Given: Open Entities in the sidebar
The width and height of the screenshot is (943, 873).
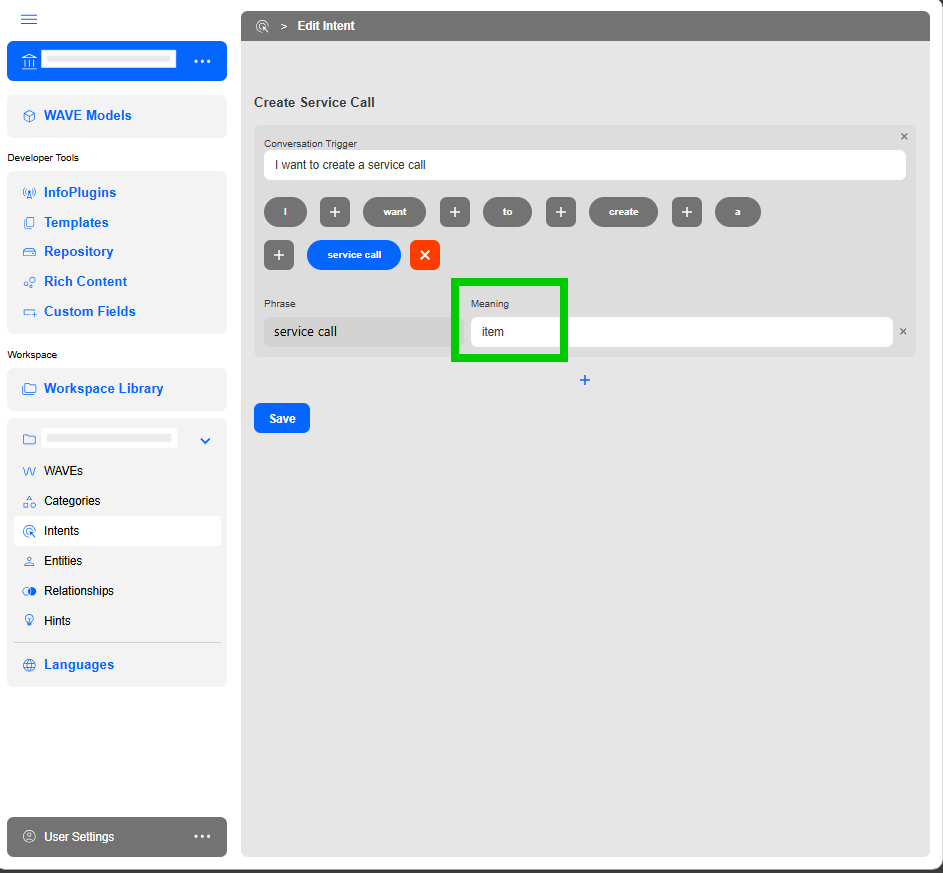Looking at the screenshot, I should [x=63, y=561].
